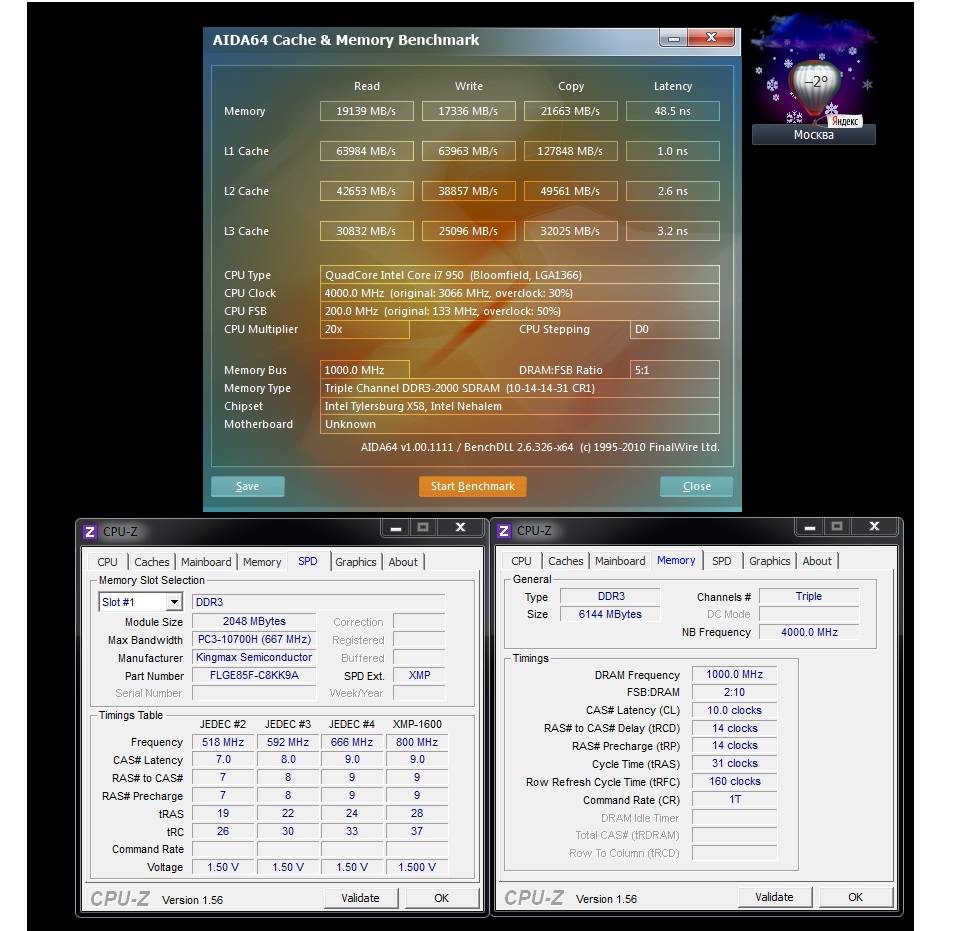Image resolution: width=976 pixels, height=931 pixels.
Task: Click Channels # field showing Triple
Action: point(809,596)
